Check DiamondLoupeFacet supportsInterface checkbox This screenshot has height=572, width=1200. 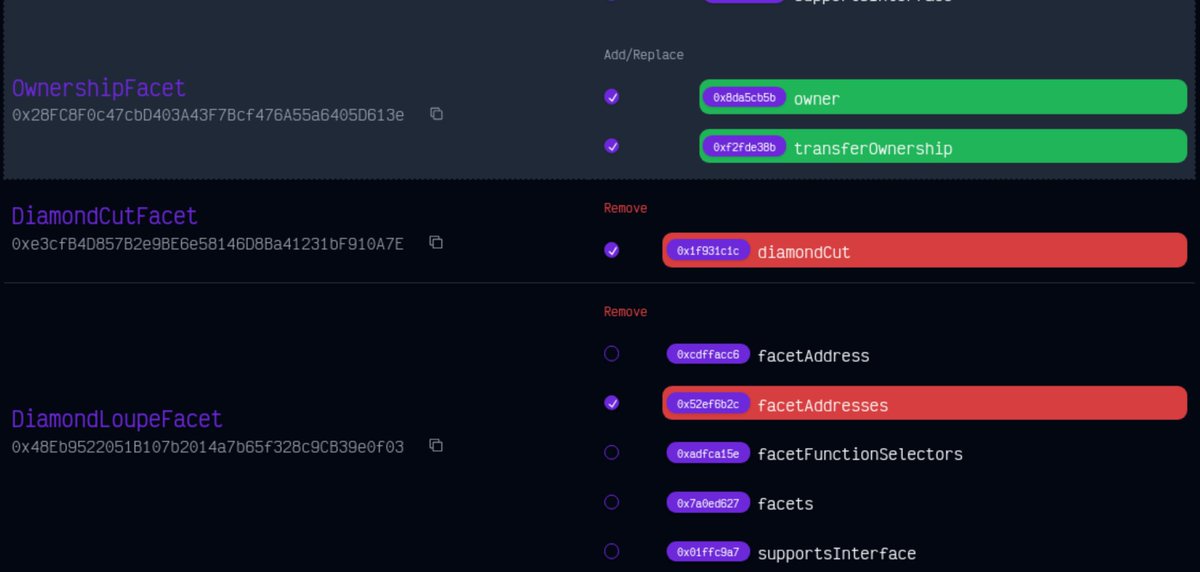612,551
